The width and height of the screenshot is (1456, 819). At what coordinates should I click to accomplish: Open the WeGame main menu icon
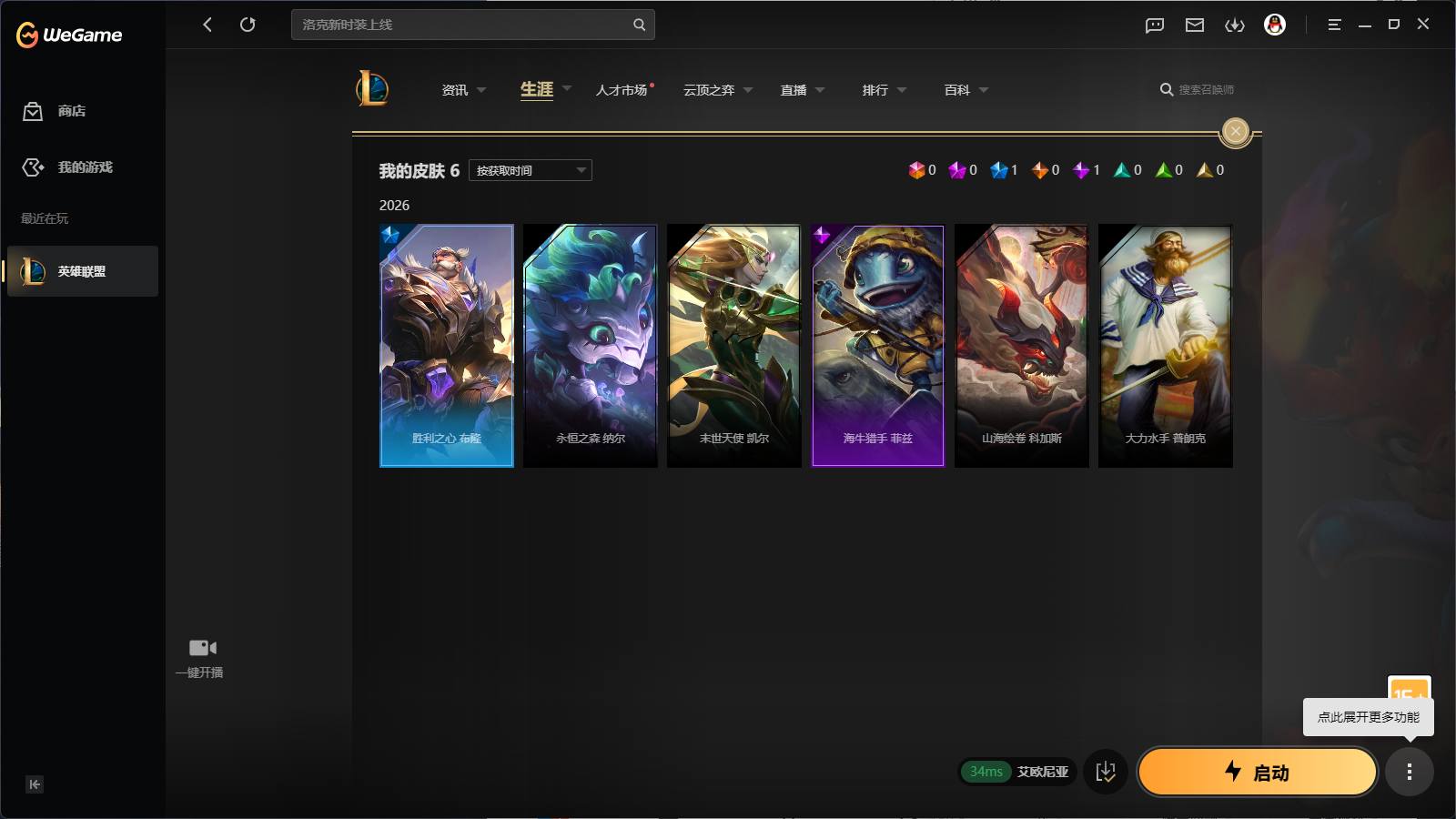(1334, 25)
